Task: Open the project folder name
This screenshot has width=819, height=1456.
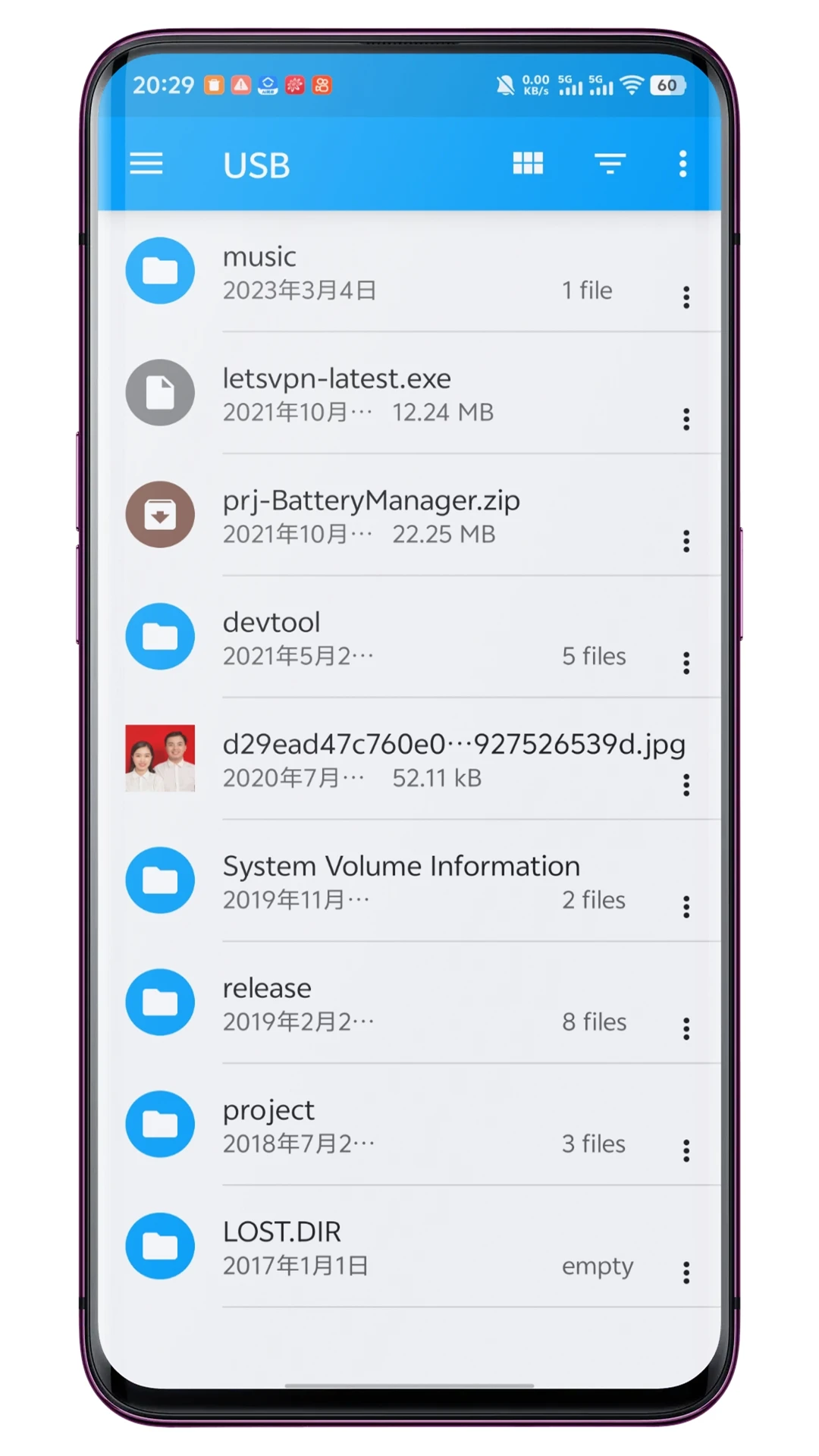Action: (268, 1111)
